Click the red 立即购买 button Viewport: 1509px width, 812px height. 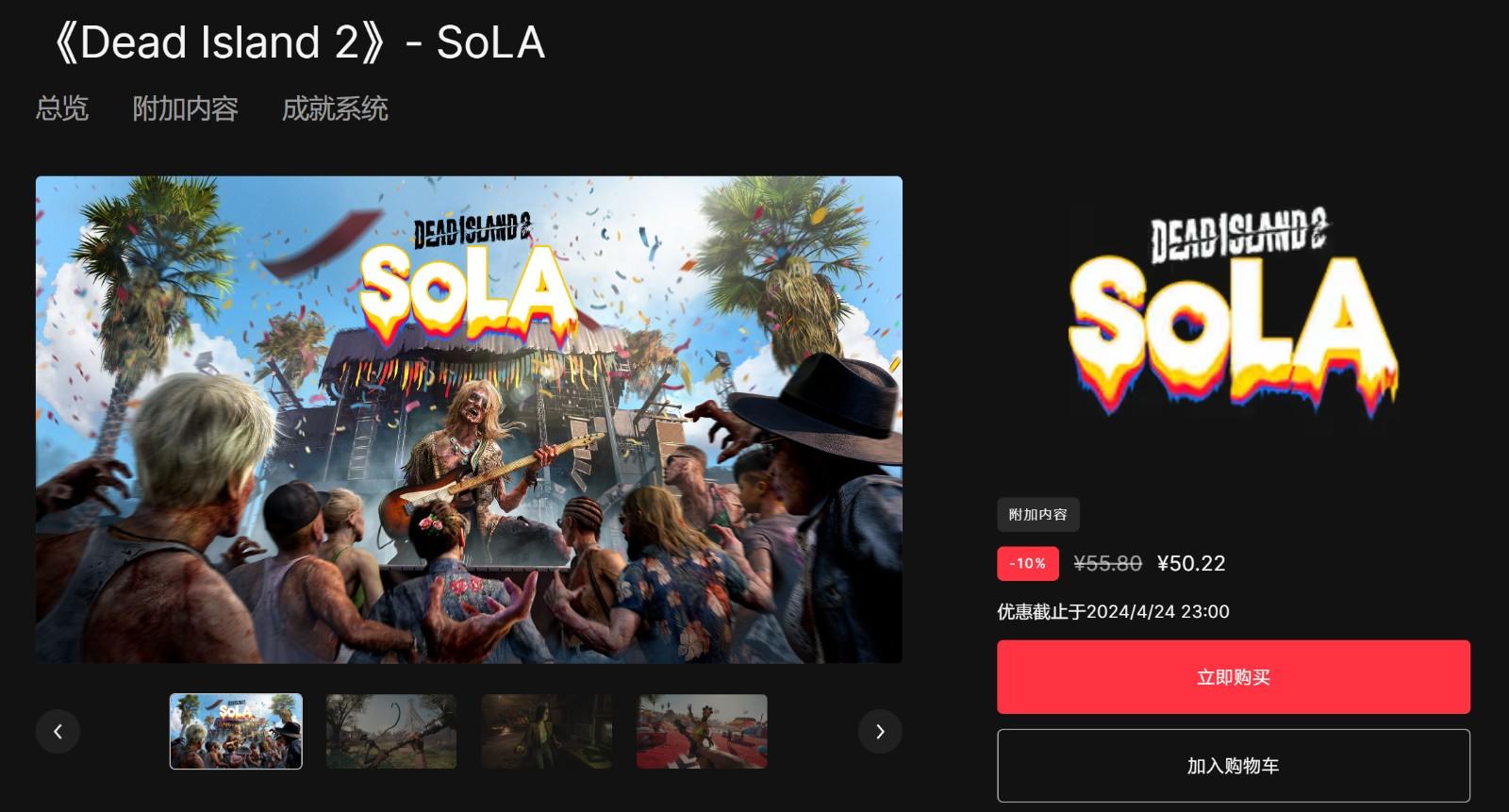pos(1234,677)
